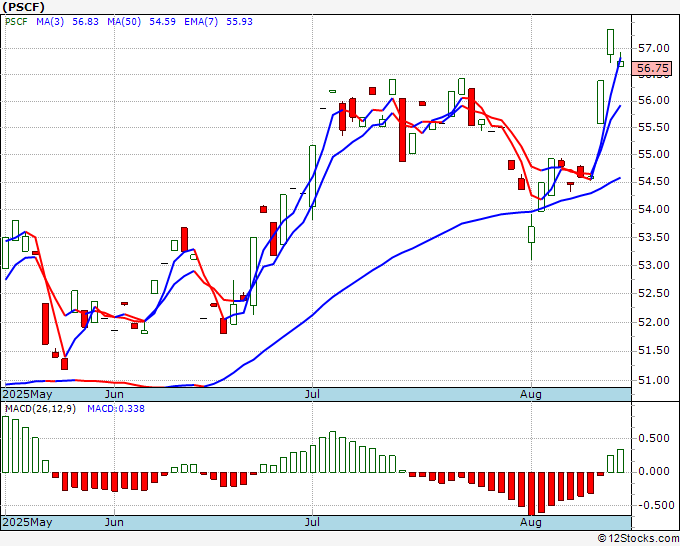This screenshot has width=680, height=546.
Task: Click the 52.50 price axis label
Action: tap(654, 293)
